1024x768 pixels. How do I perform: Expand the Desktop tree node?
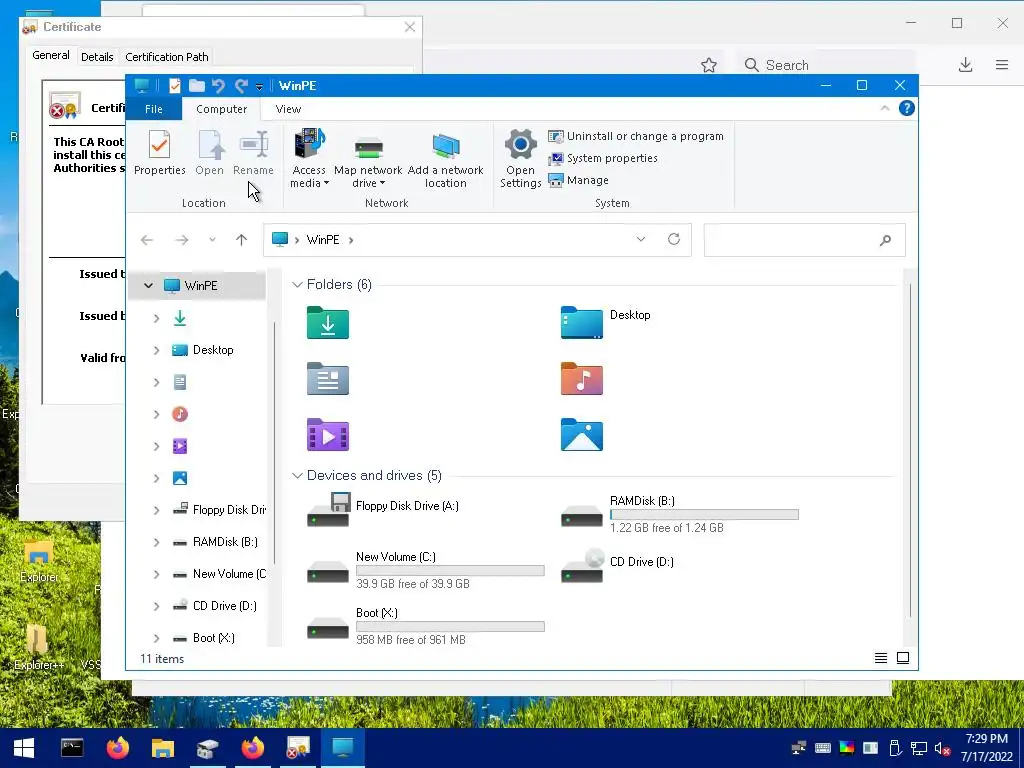[x=156, y=350]
